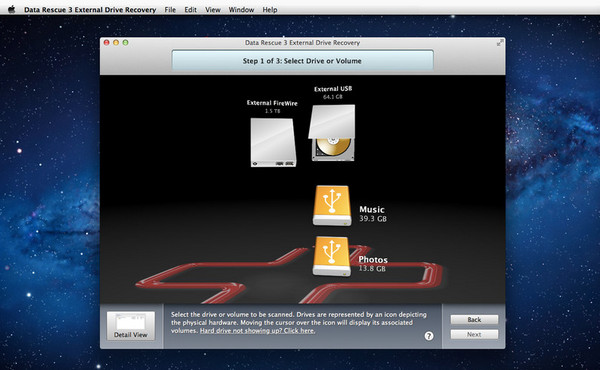600x370 pixels.
Task: Switch to Detail View
Action: coord(130,326)
